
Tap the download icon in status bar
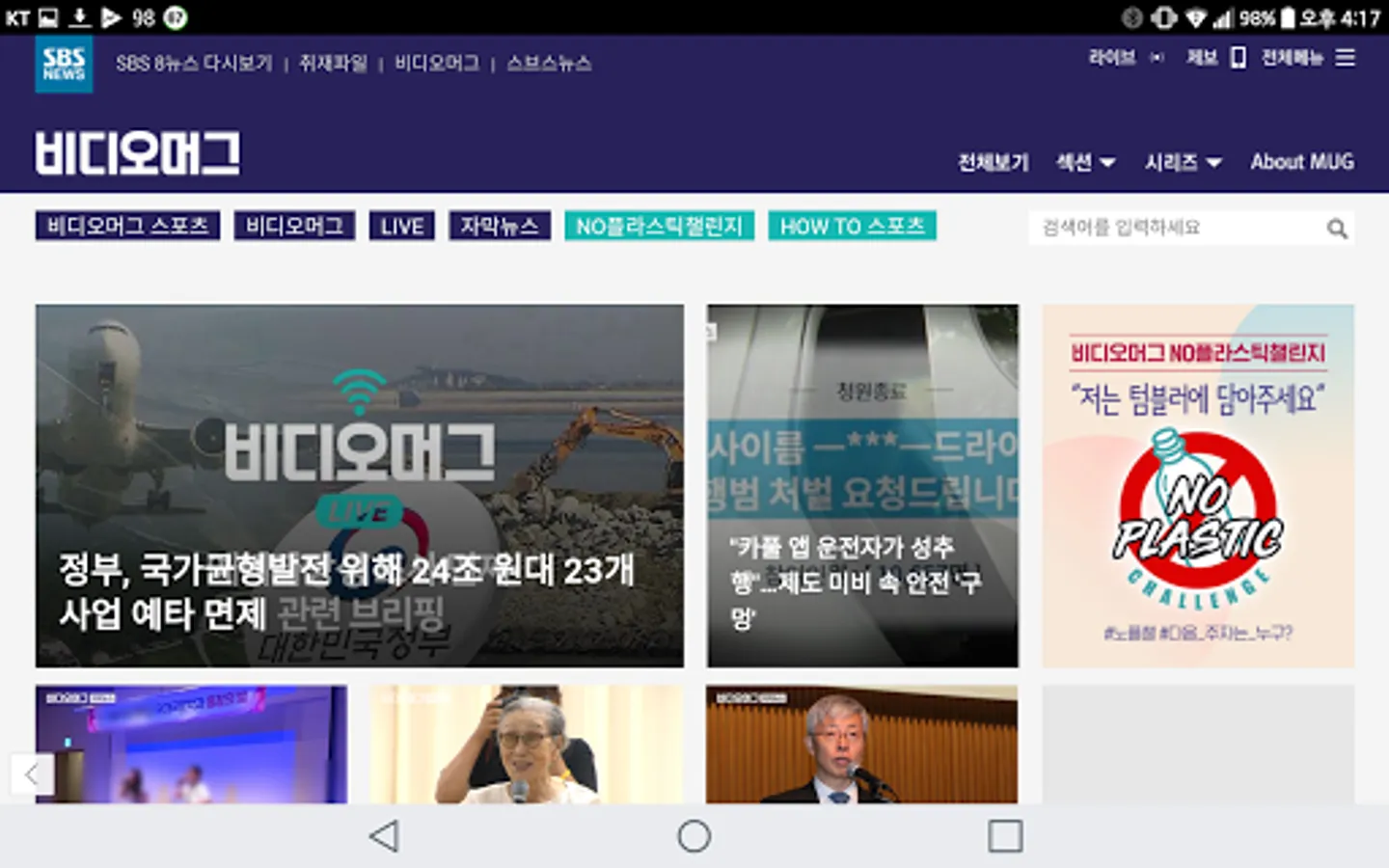point(79,17)
